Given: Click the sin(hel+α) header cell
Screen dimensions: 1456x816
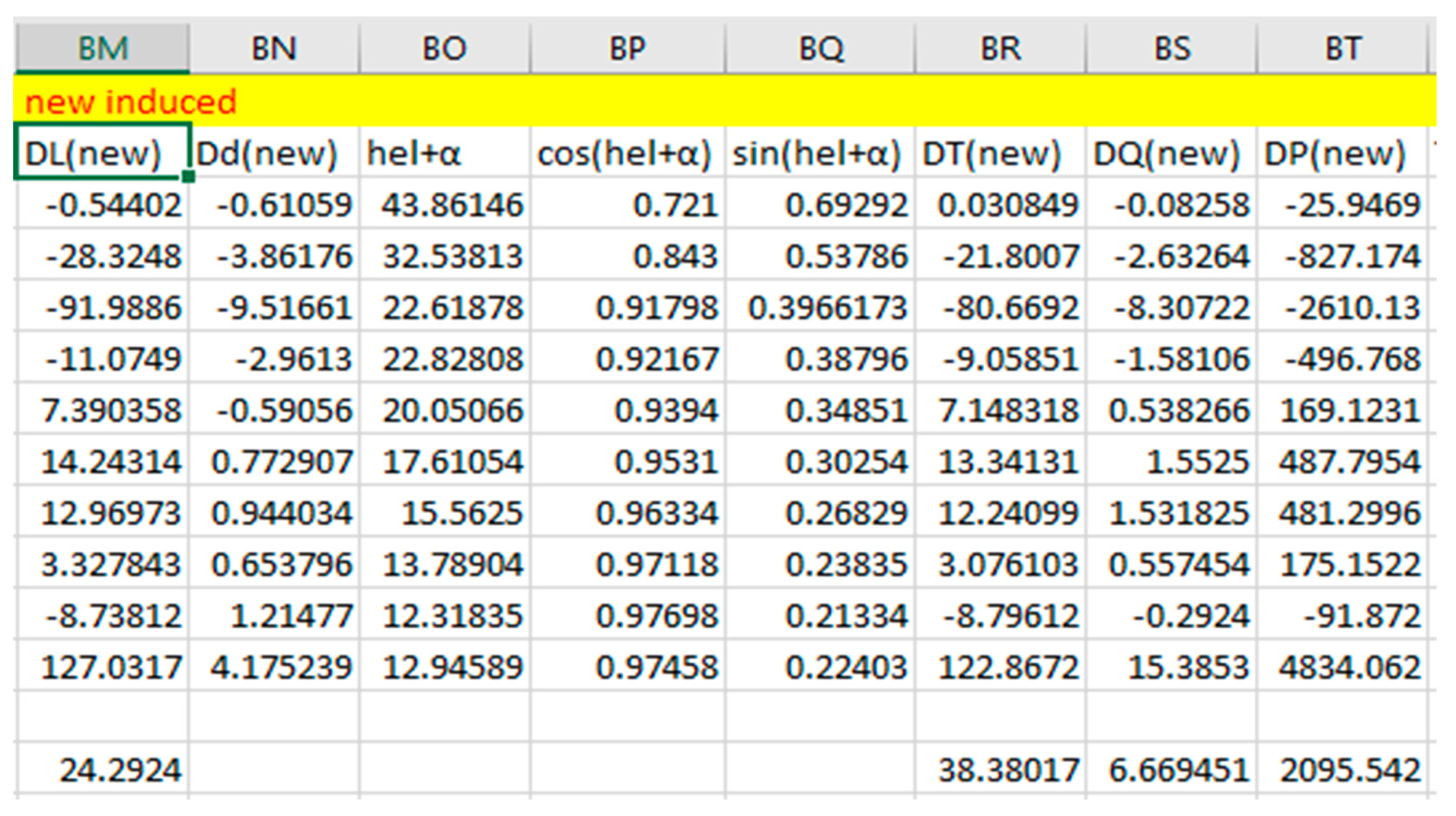Looking at the screenshot, I should point(816,153).
